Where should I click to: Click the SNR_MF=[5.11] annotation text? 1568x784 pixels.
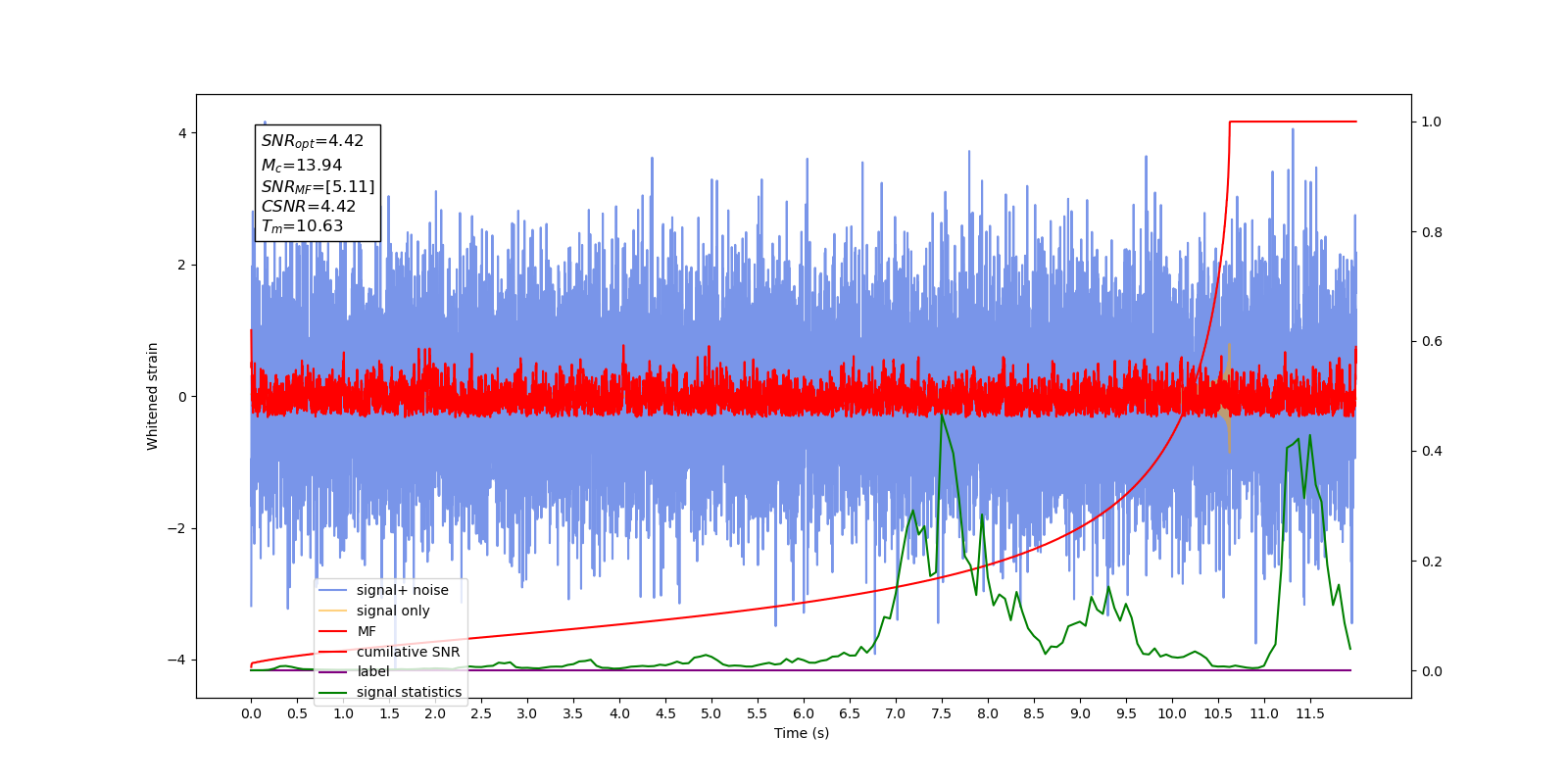click(x=318, y=187)
